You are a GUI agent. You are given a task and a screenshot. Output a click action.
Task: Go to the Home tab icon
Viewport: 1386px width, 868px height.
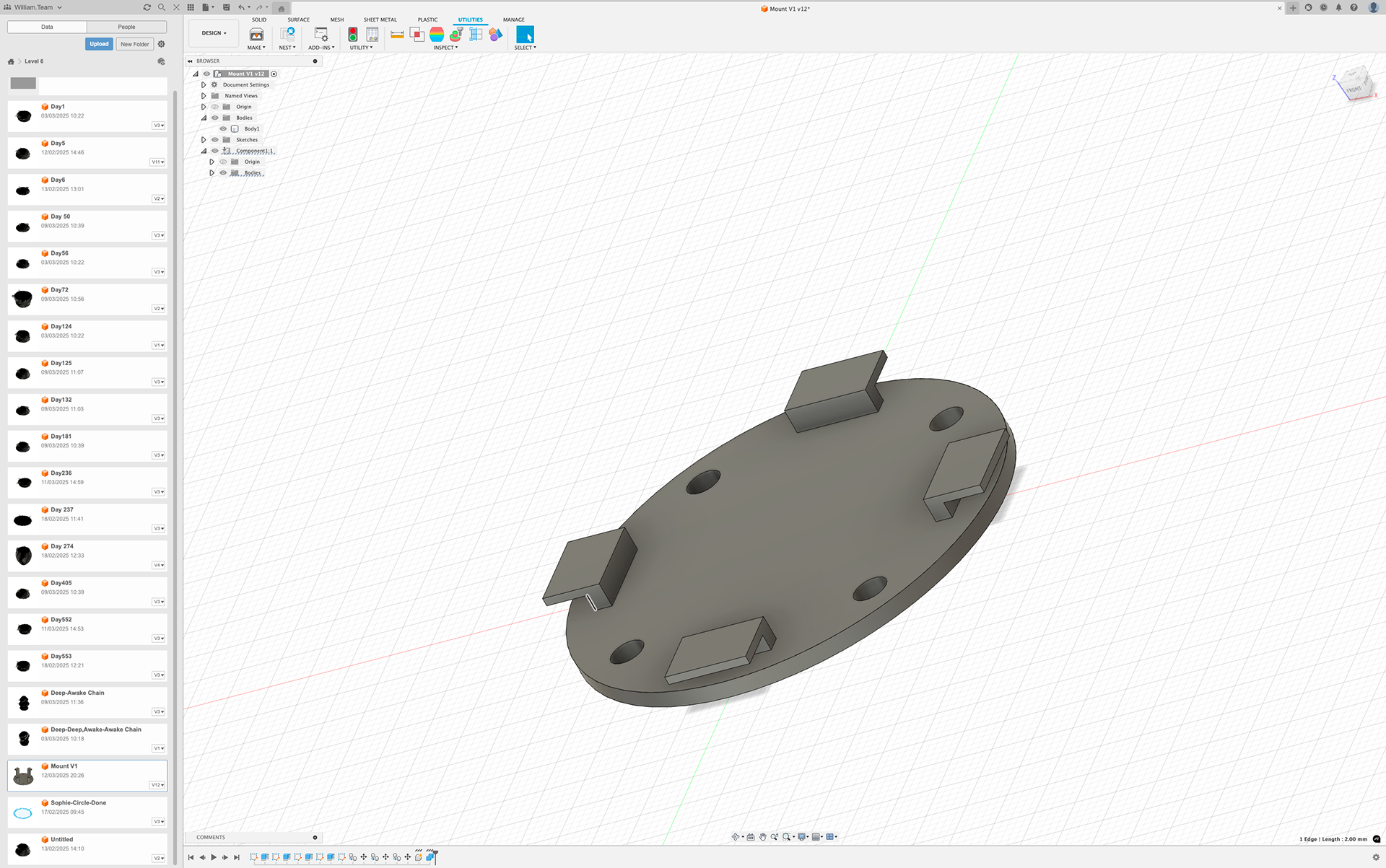pos(282,9)
